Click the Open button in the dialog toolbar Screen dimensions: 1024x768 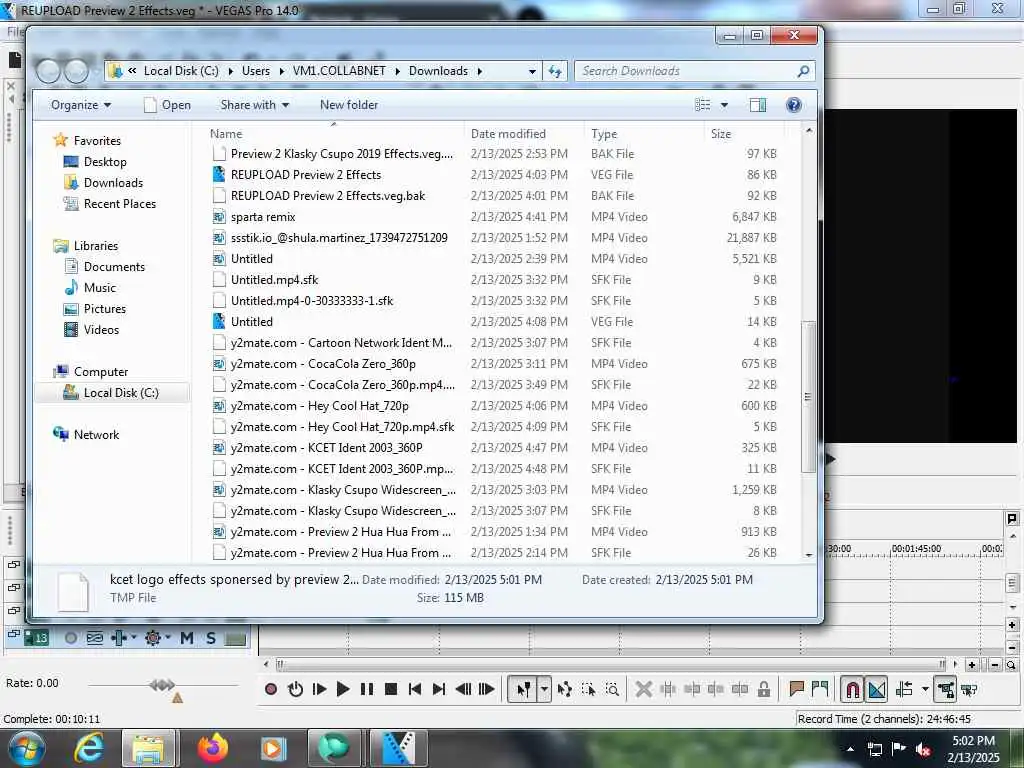167,105
